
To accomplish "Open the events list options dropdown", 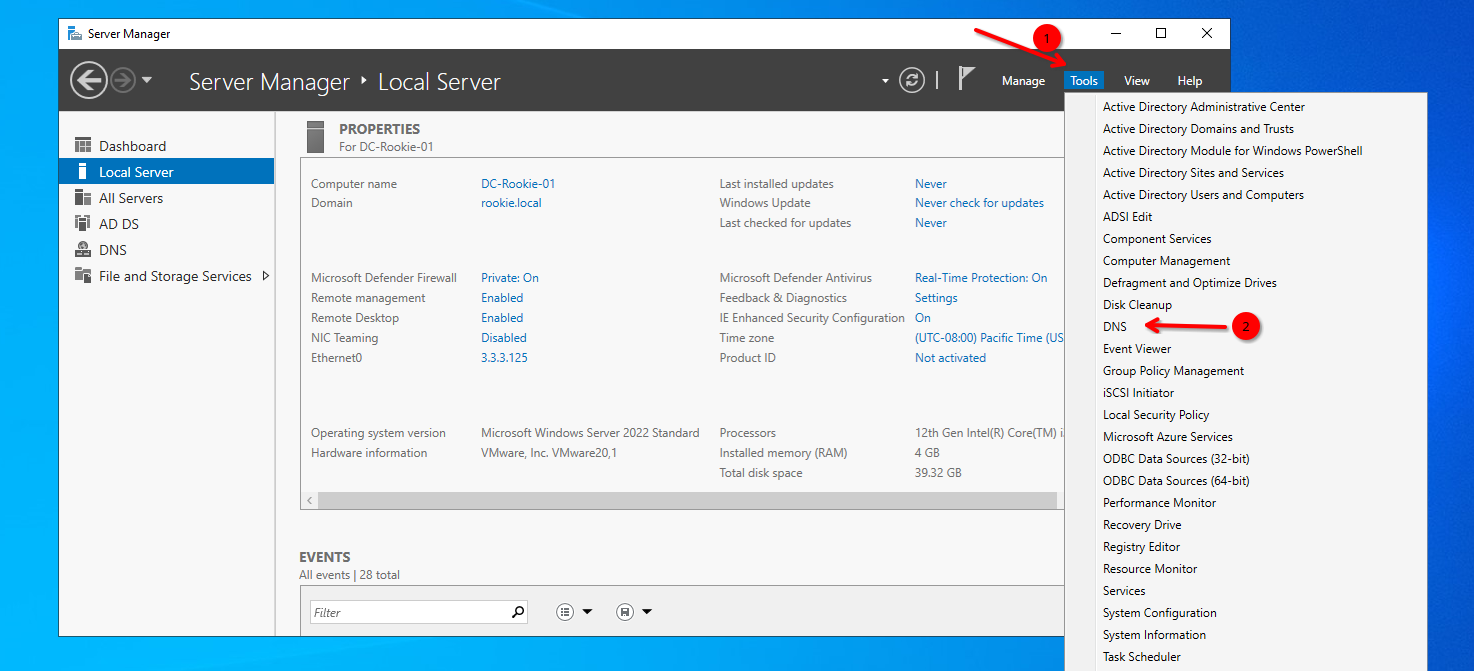I will tap(574, 612).
